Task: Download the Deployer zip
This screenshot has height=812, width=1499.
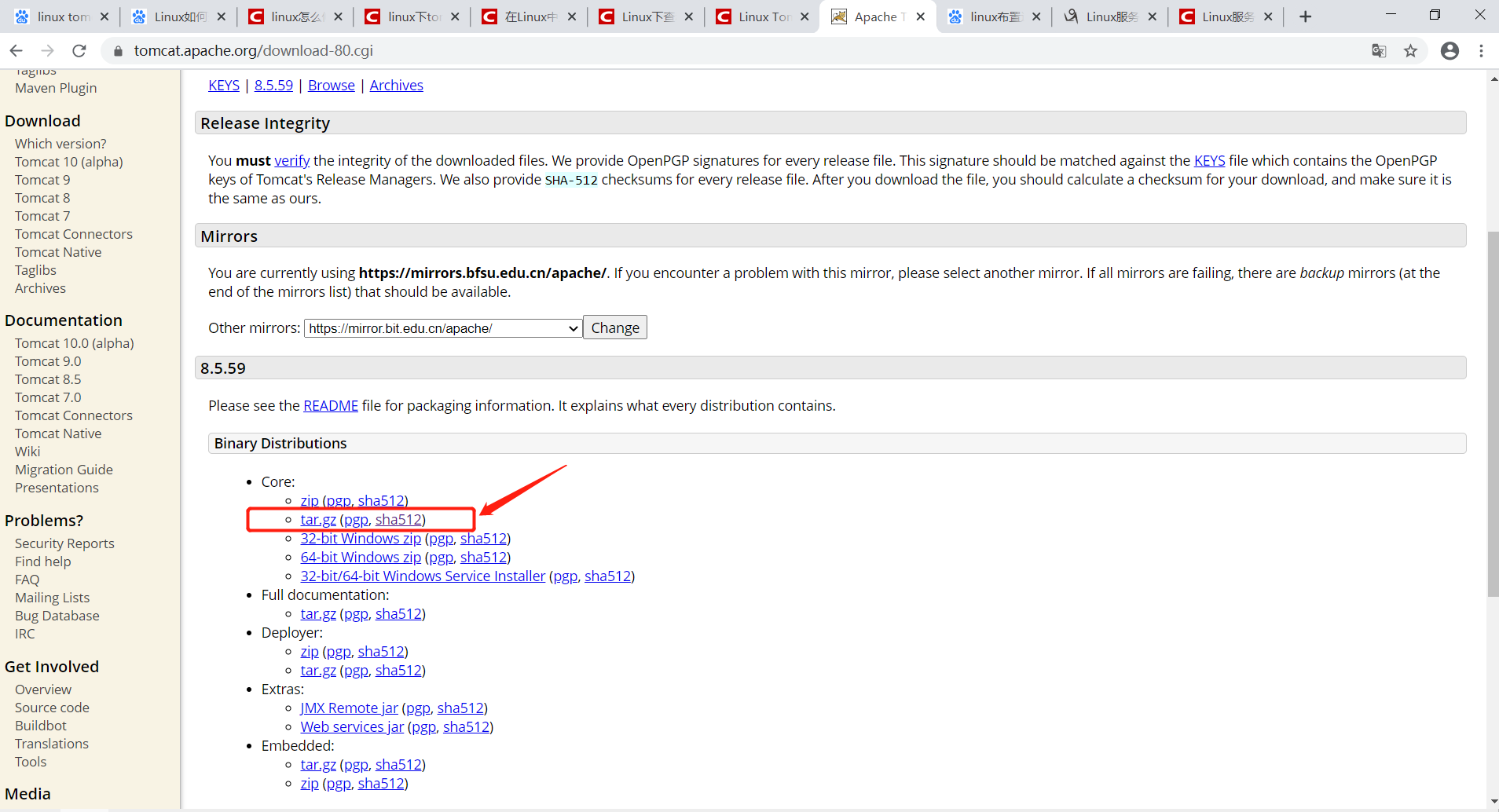Action: 310,652
